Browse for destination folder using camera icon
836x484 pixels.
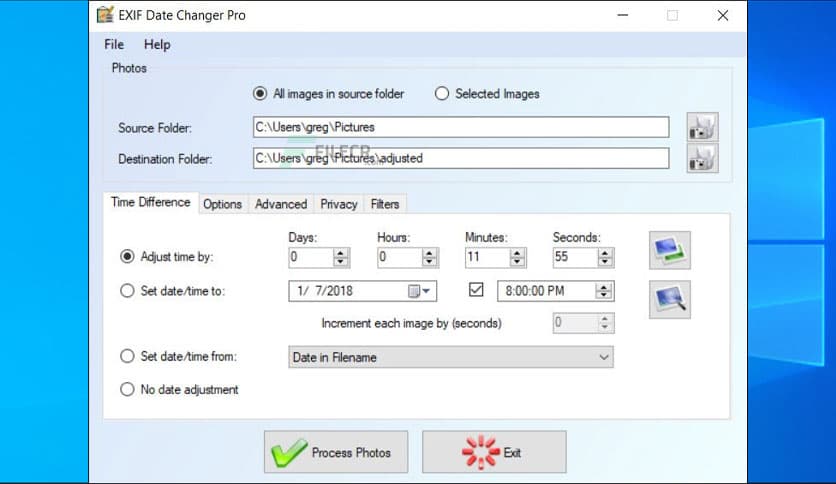point(702,158)
